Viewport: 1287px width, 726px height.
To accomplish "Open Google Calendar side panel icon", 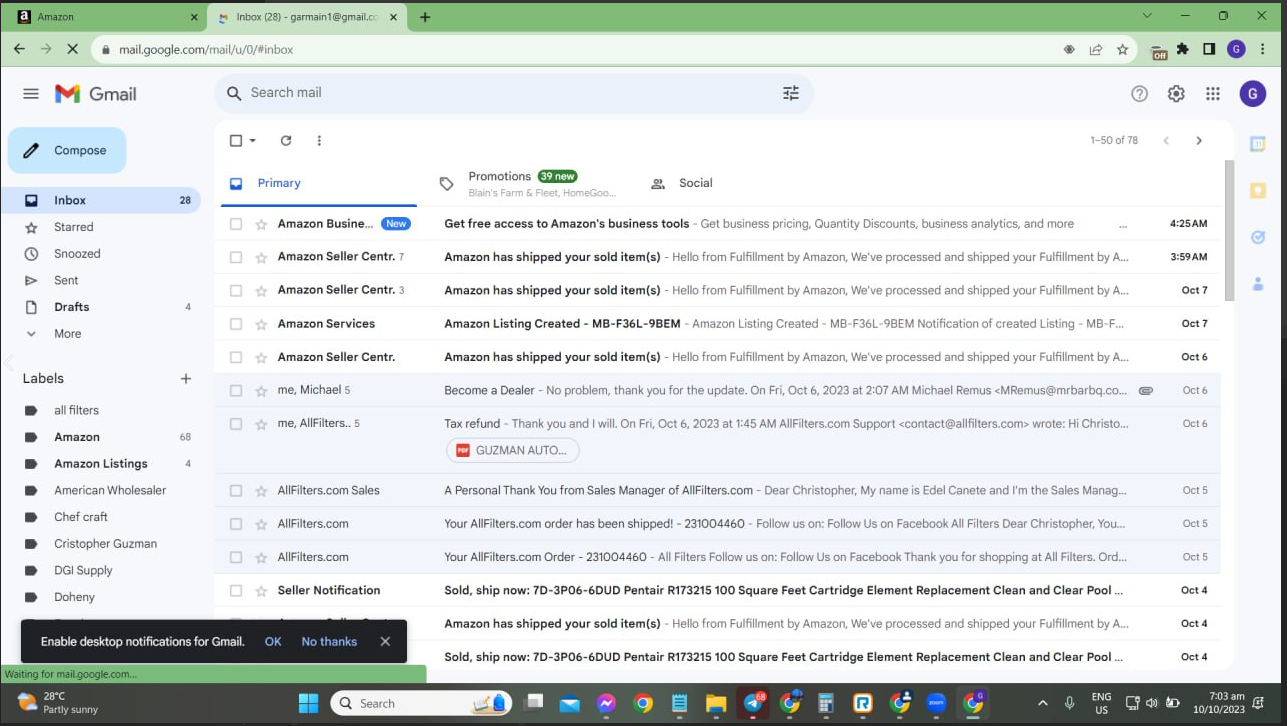I will click(1258, 144).
